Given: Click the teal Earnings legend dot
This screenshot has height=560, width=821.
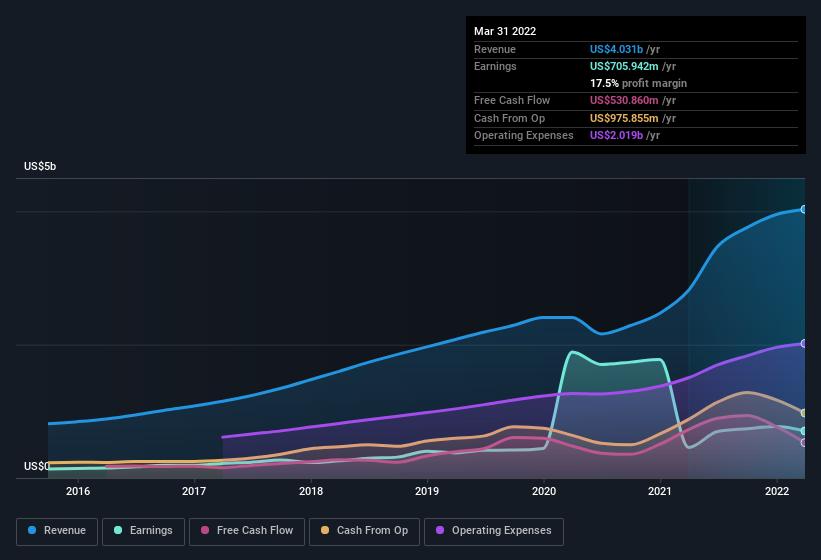Looking at the screenshot, I should pos(118,530).
